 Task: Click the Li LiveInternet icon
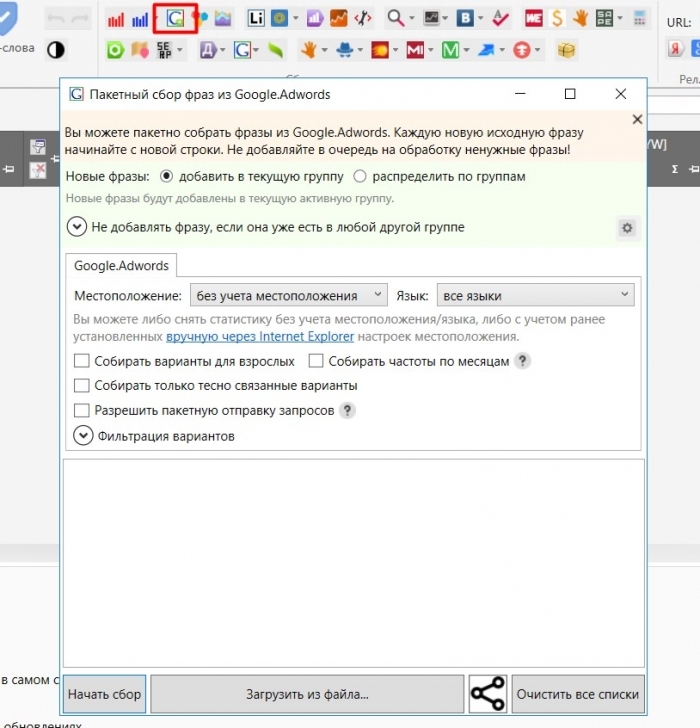256,19
